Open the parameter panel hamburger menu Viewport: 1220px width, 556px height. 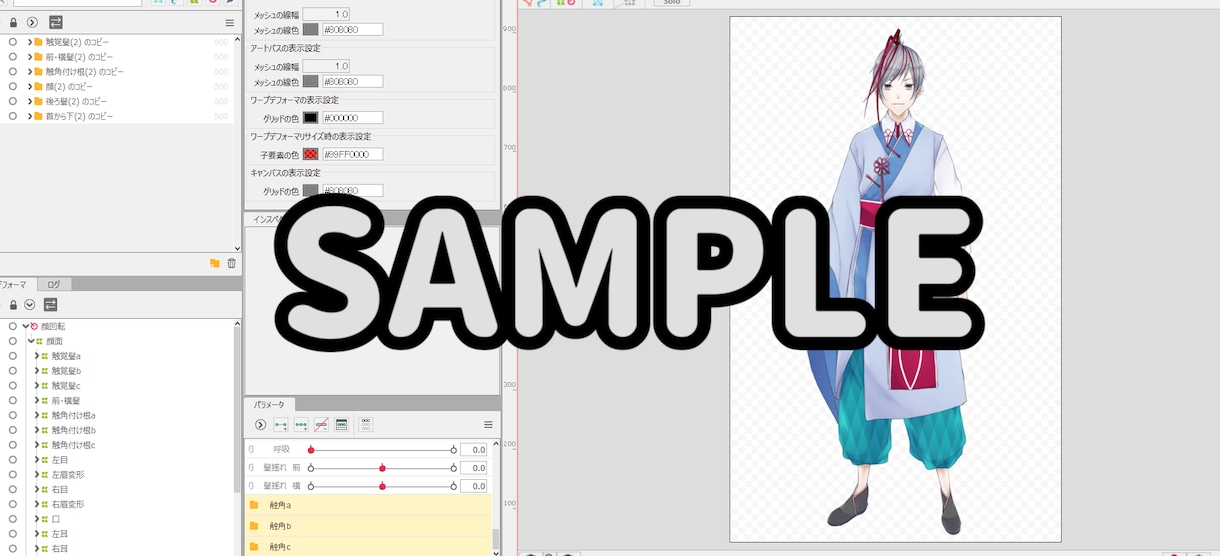[488, 424]
